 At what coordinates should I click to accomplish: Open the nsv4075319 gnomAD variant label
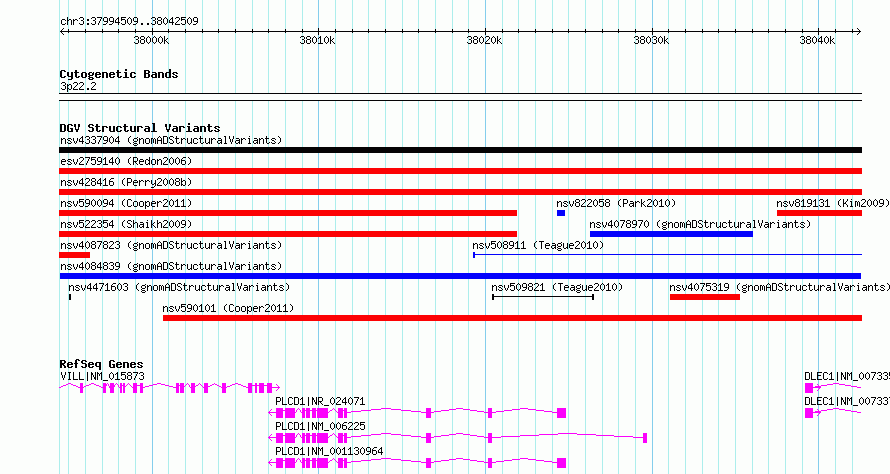pos(779,287)
